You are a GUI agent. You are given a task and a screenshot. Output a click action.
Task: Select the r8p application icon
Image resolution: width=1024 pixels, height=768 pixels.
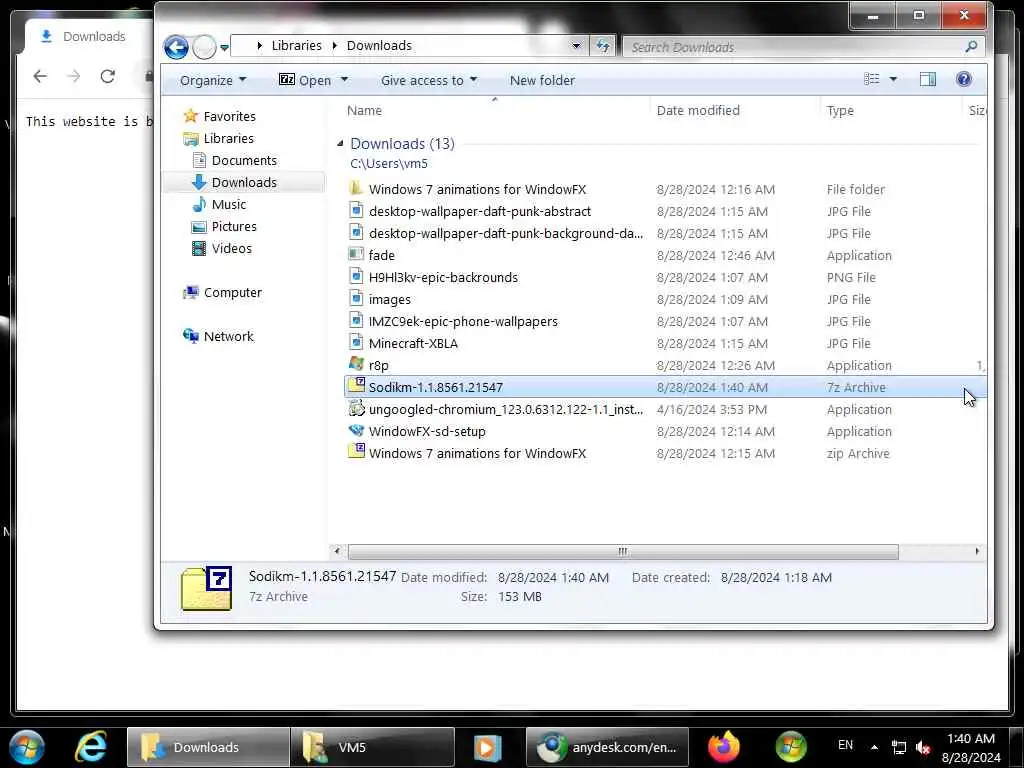click(x=356, y=364)
